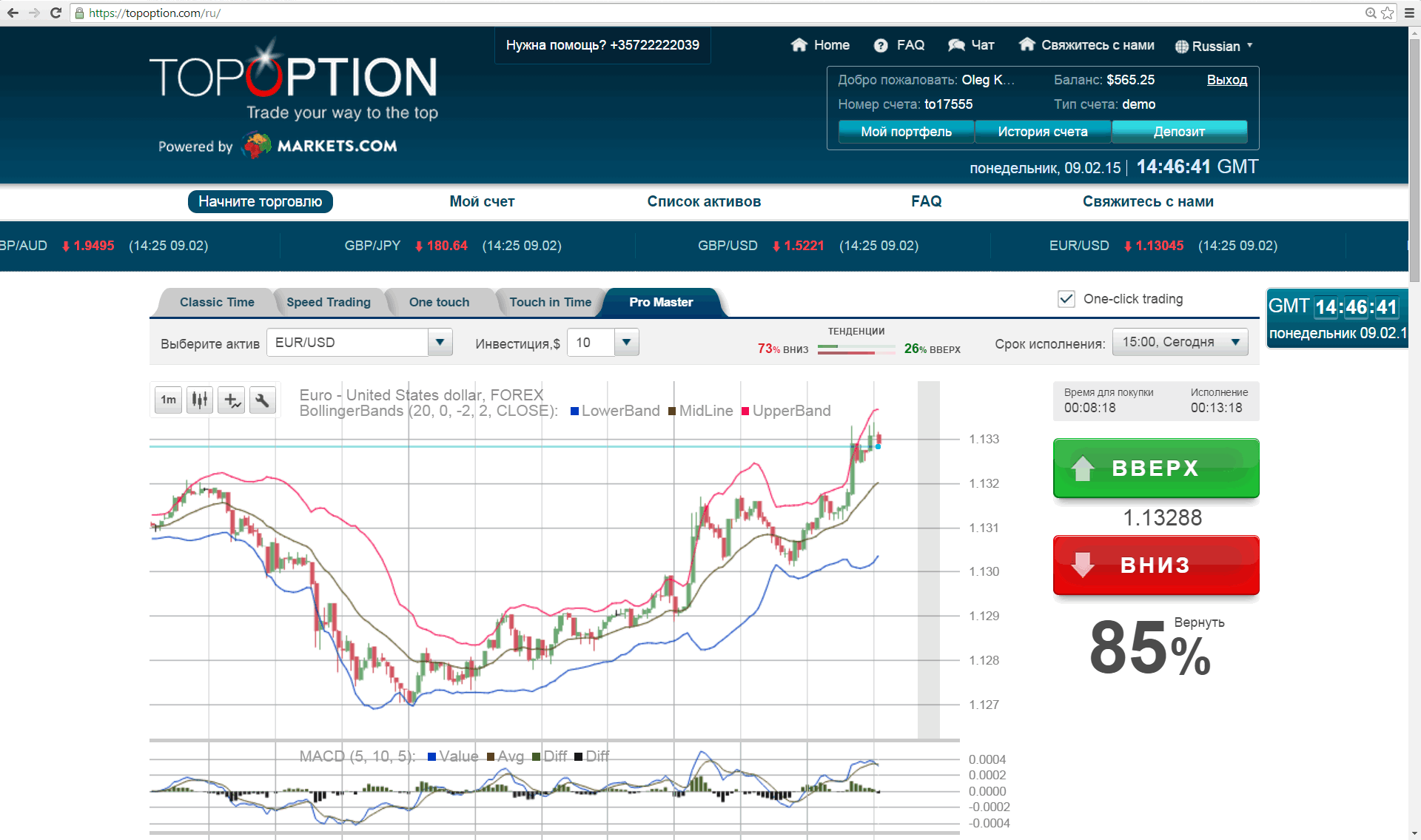1421x840 pixels.
Task: Expand the Russian language selector arrow
Action: (x=1250, y=45)
